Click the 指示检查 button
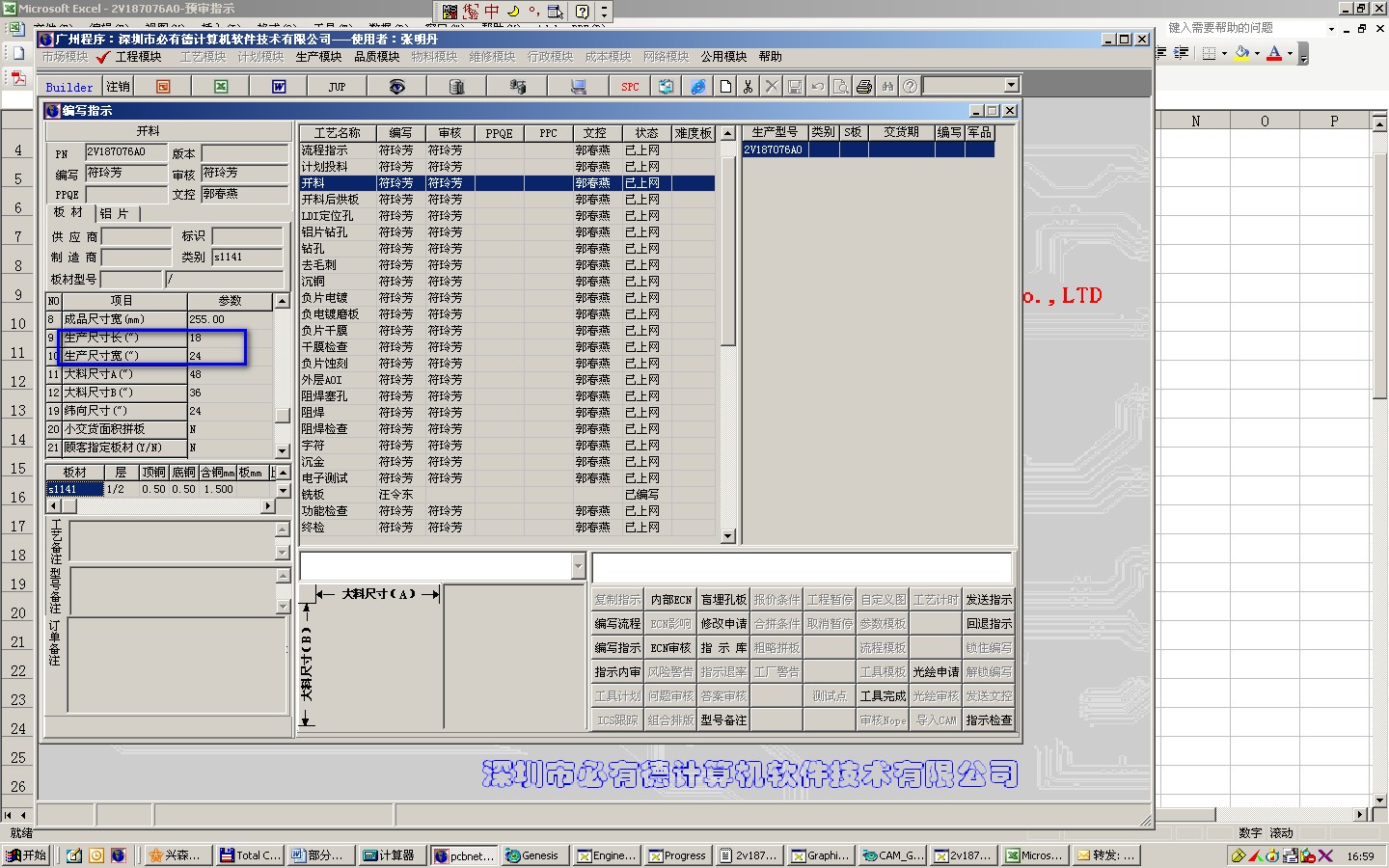 [x=989, y=720]
